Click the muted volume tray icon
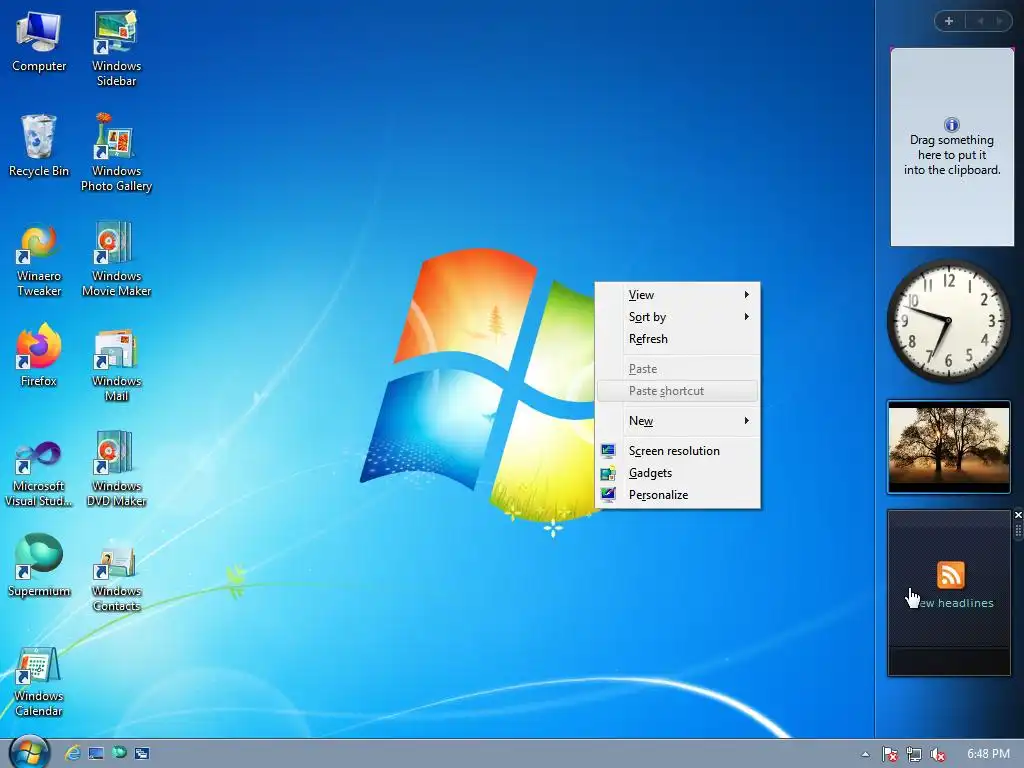The image size is (1024, 768). point(938,754)
